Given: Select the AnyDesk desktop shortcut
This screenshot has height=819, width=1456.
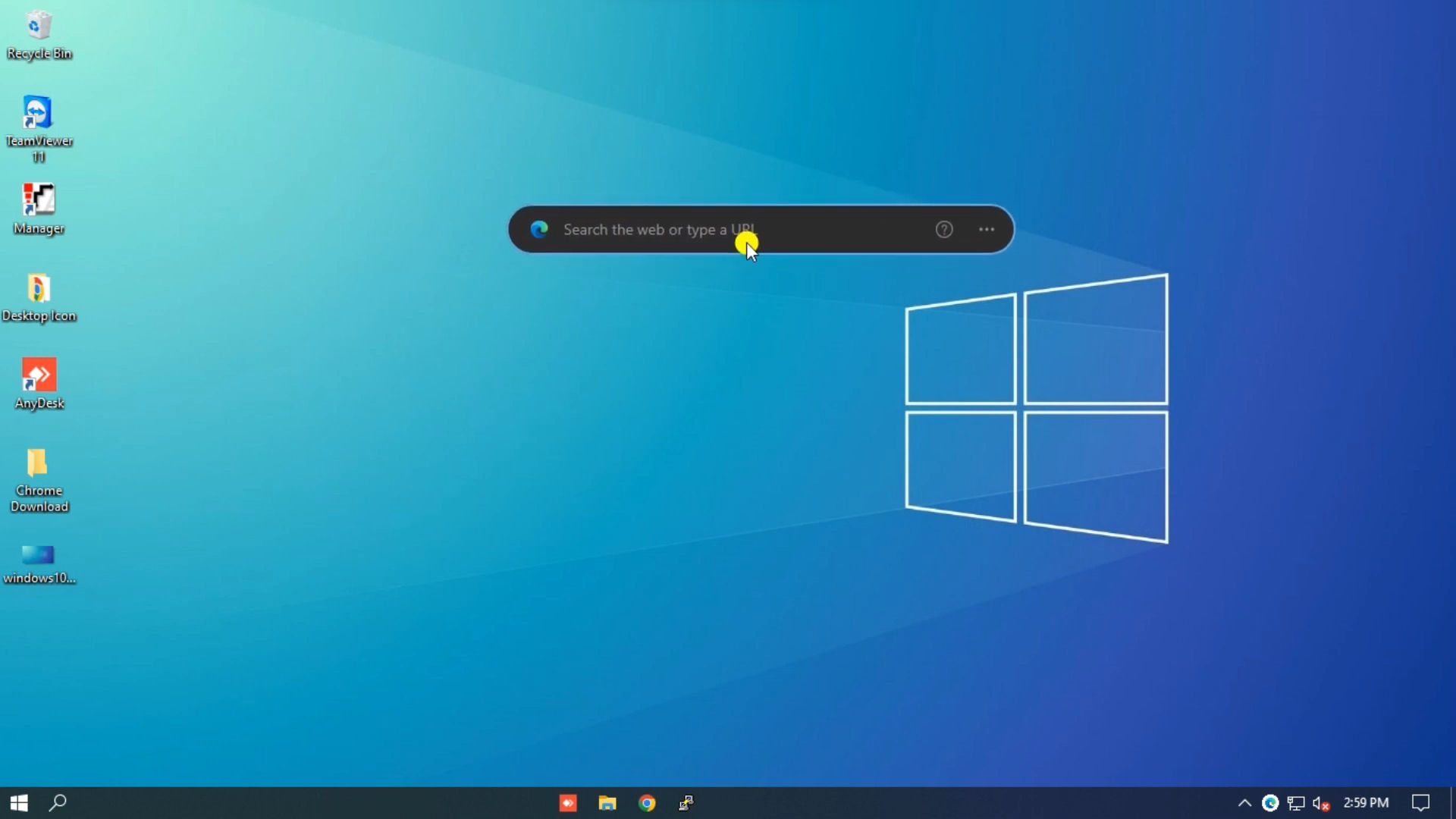Looking at the screenshot, I should click(x=39, y=376).
